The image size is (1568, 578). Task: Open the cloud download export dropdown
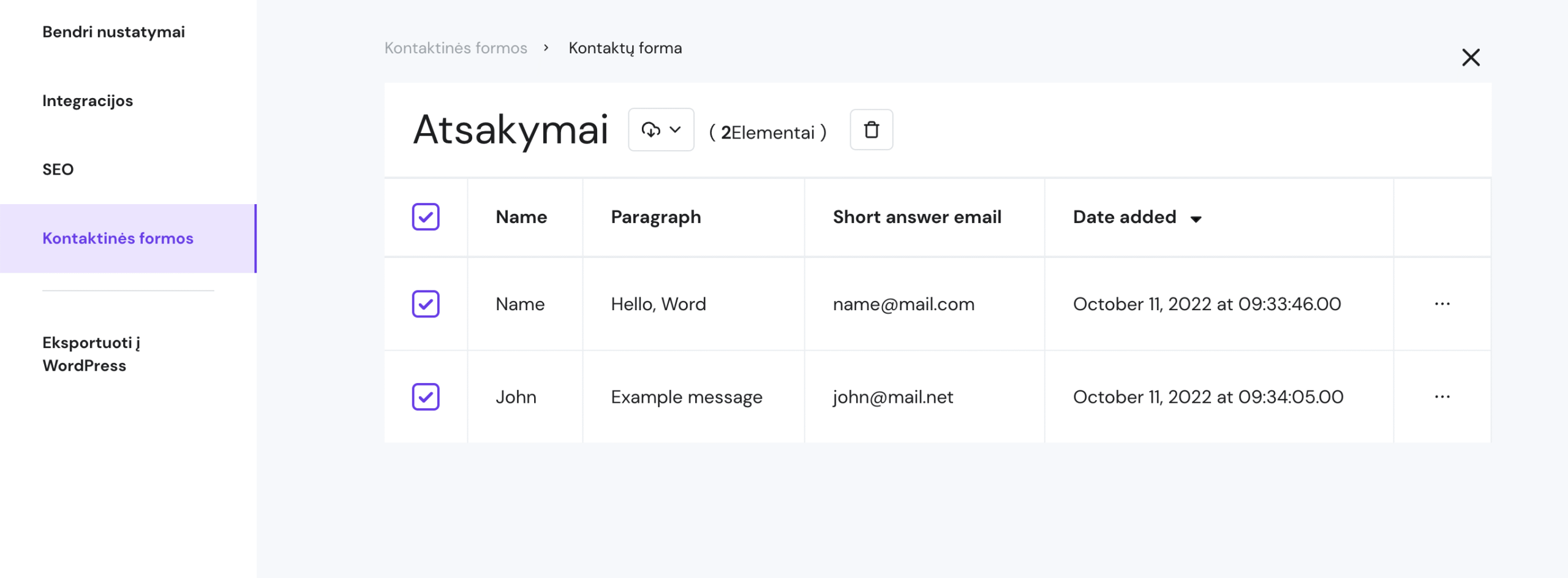click(x=661, y=130)
